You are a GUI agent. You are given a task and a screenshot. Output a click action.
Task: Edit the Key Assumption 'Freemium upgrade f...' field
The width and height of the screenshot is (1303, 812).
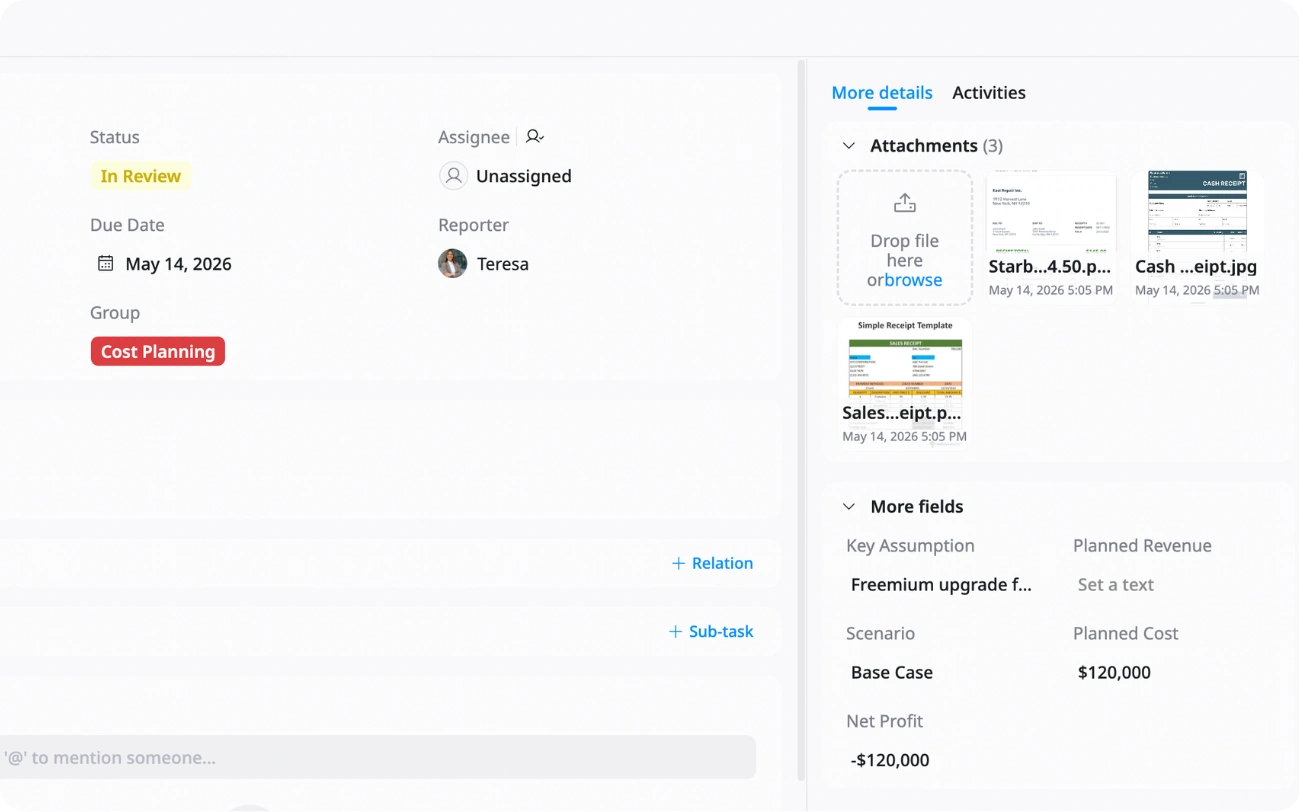tap(941, 585)
